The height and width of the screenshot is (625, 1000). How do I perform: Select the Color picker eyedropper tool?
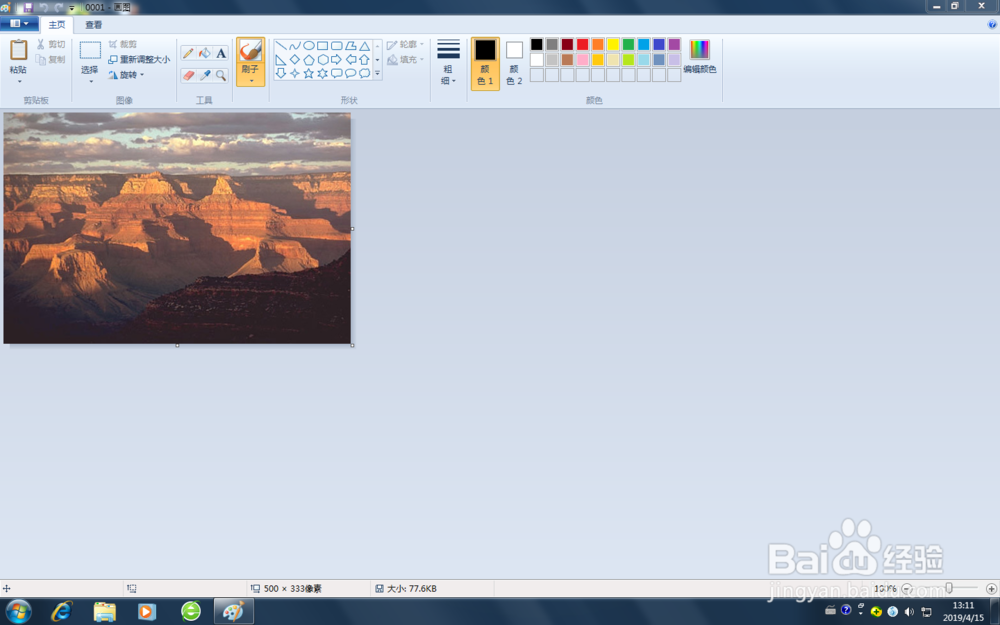(x=205, y=75)
